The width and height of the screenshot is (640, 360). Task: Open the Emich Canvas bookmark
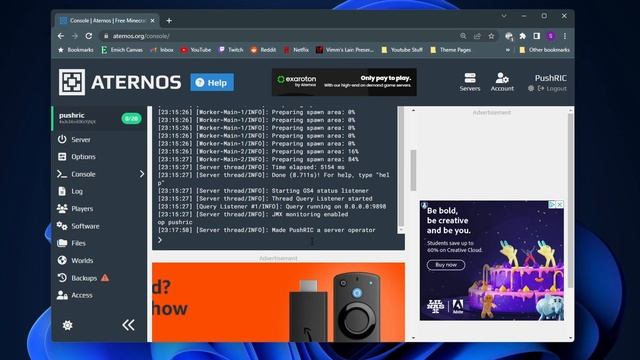(122, 50)
